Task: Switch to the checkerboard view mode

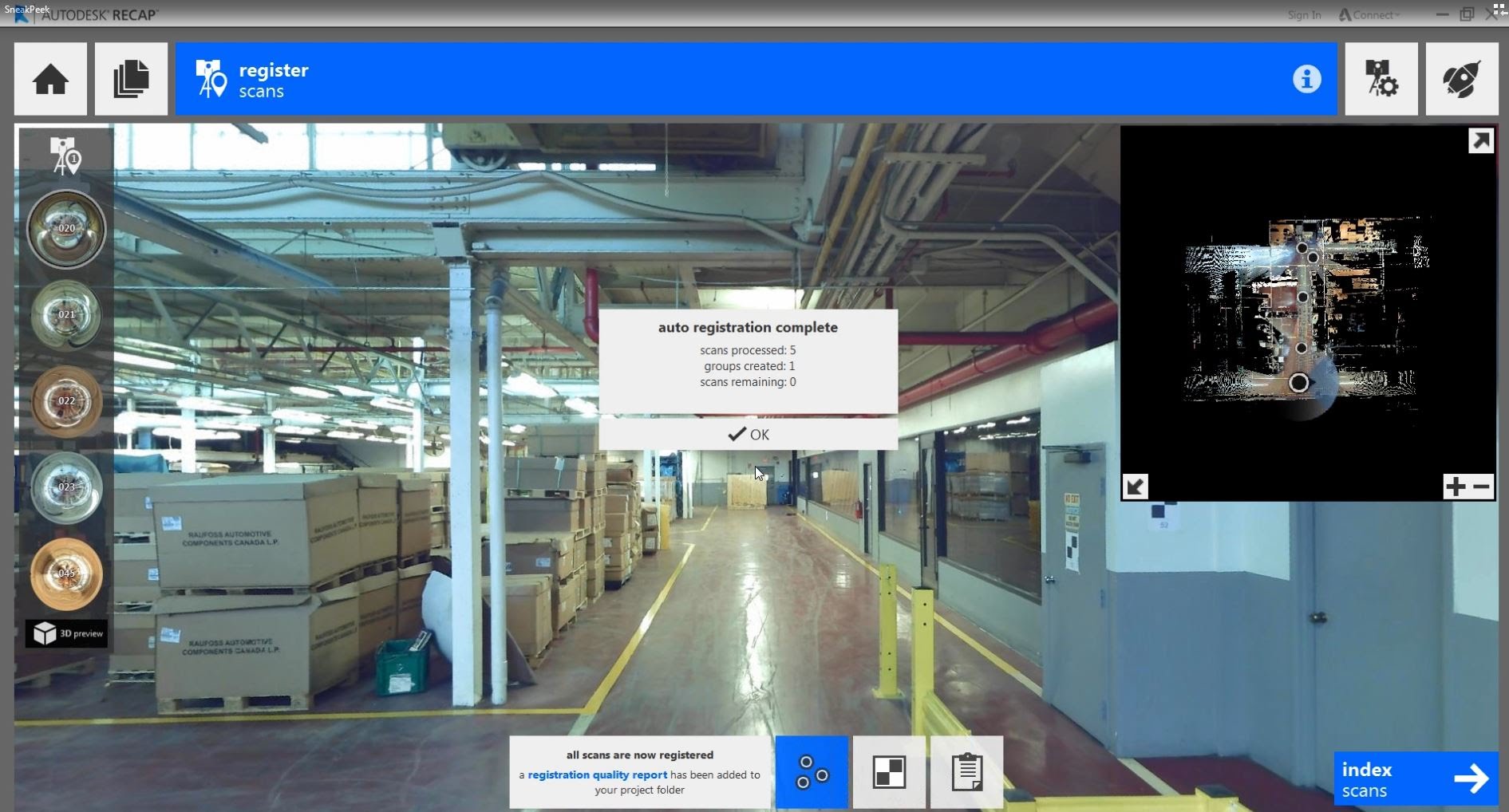Action: (889, 772)
